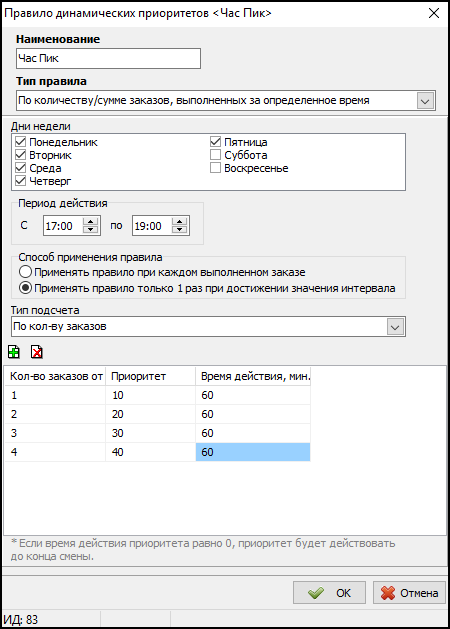This screenshot has height=629, width=450.
Task: Confirm with the OK button
Action: click(329, 592)
